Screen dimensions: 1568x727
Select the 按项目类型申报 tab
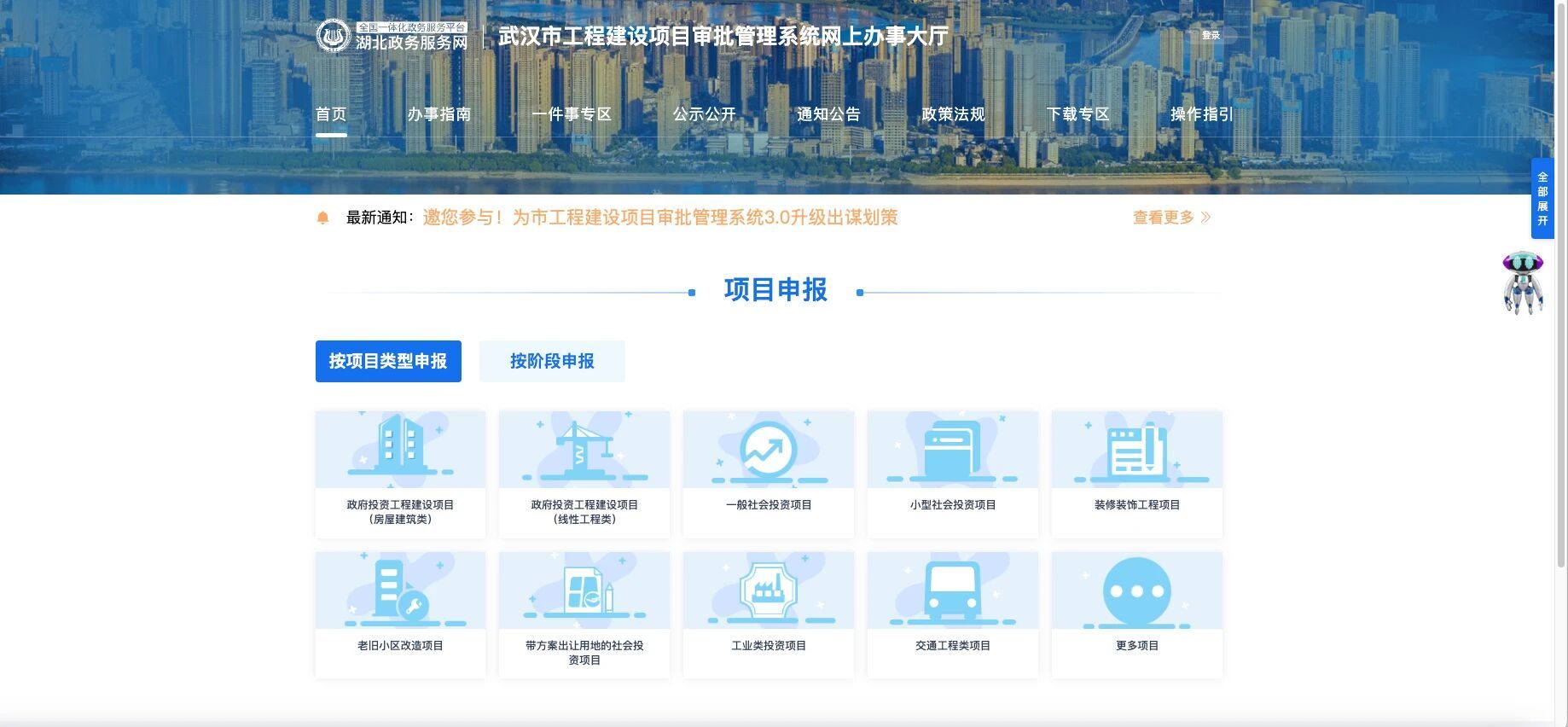coord(388,361)
